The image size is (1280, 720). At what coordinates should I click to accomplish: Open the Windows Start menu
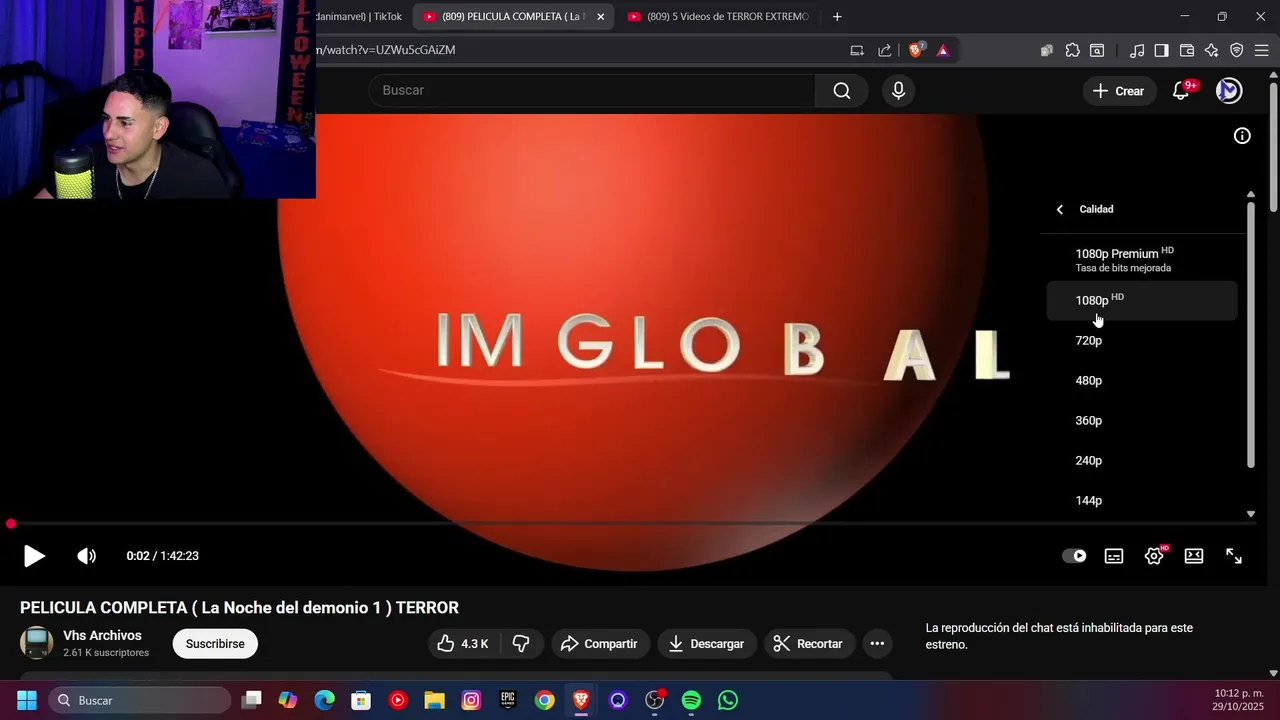tap(27, 700)
